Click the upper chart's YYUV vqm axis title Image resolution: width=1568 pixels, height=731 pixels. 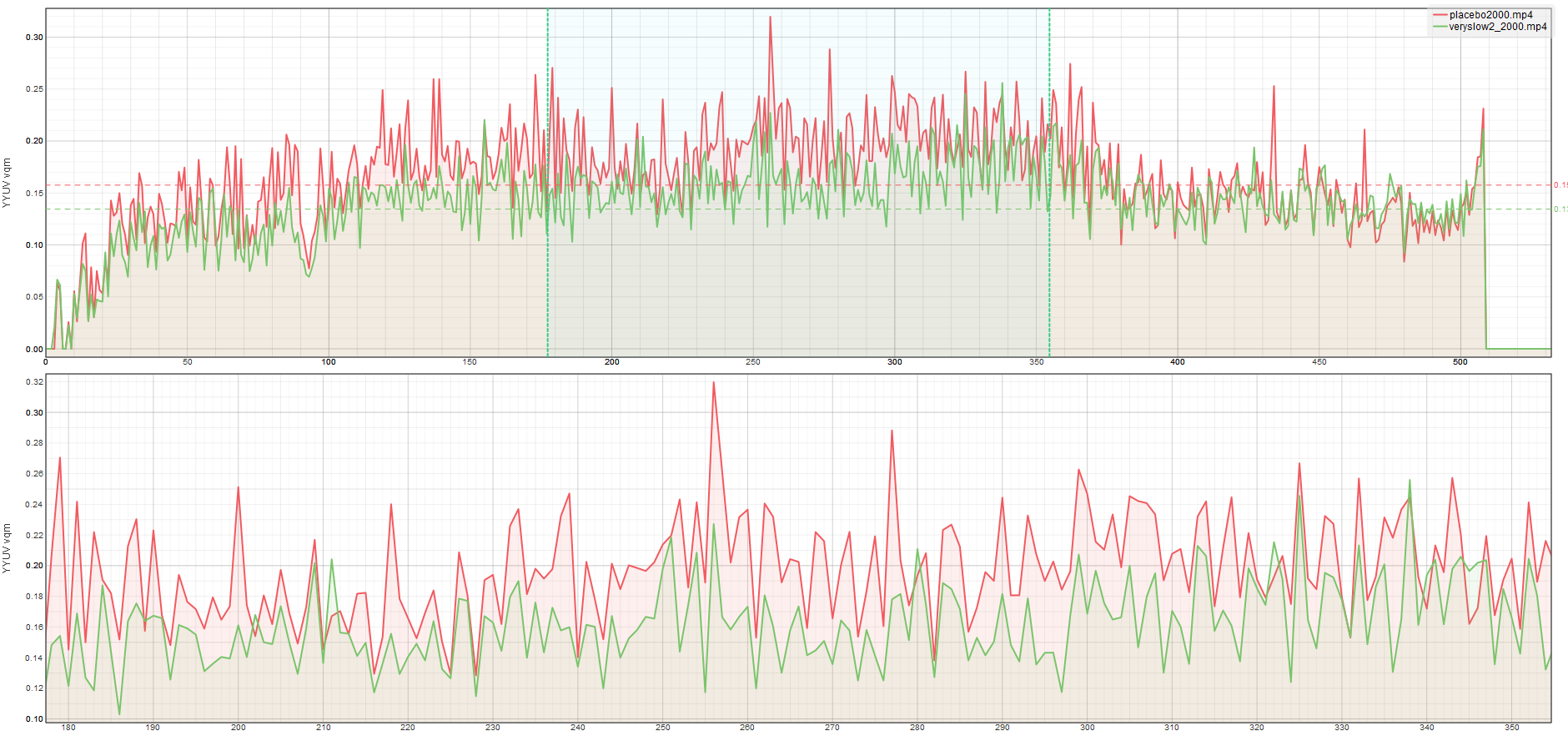(x=7, y=183)
